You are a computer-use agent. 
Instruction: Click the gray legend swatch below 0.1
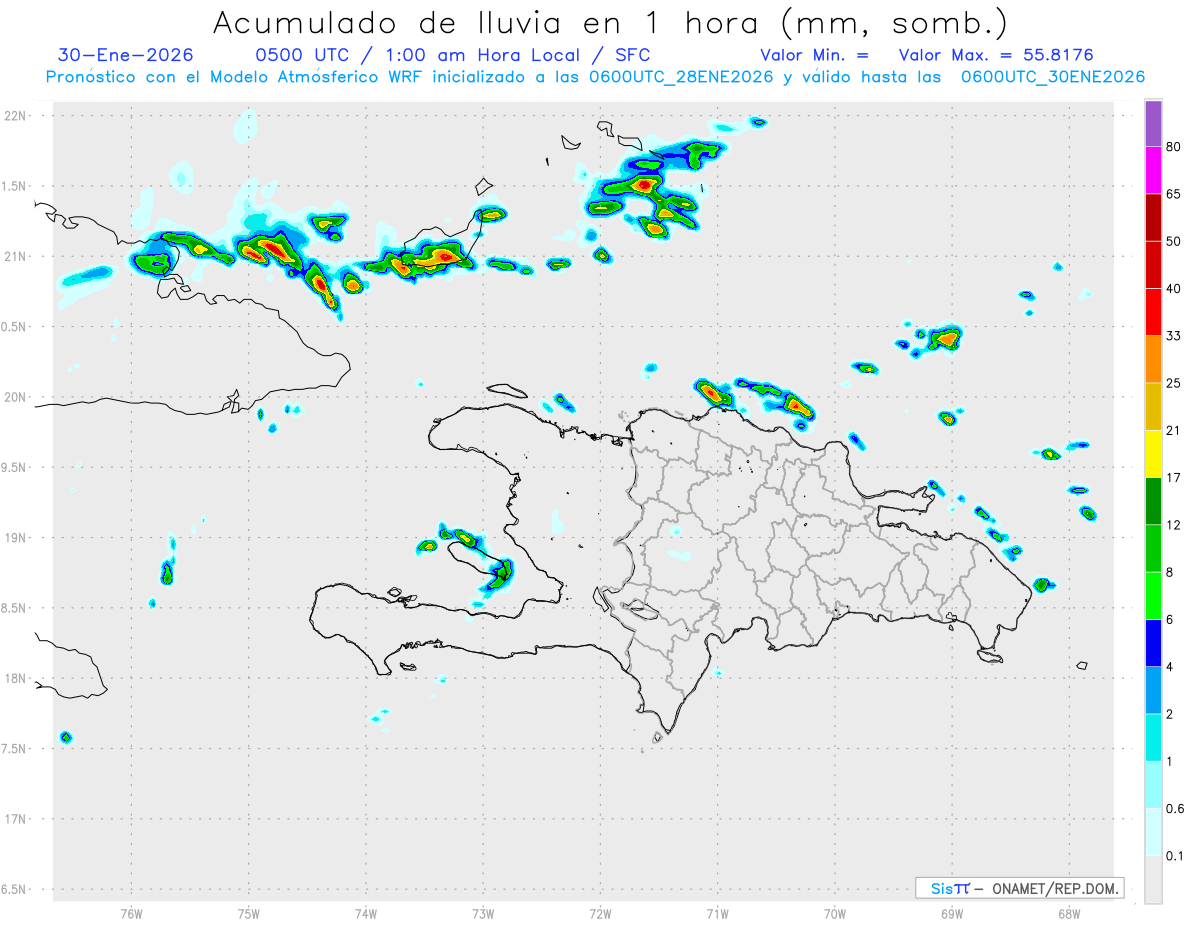(1153, 879)
